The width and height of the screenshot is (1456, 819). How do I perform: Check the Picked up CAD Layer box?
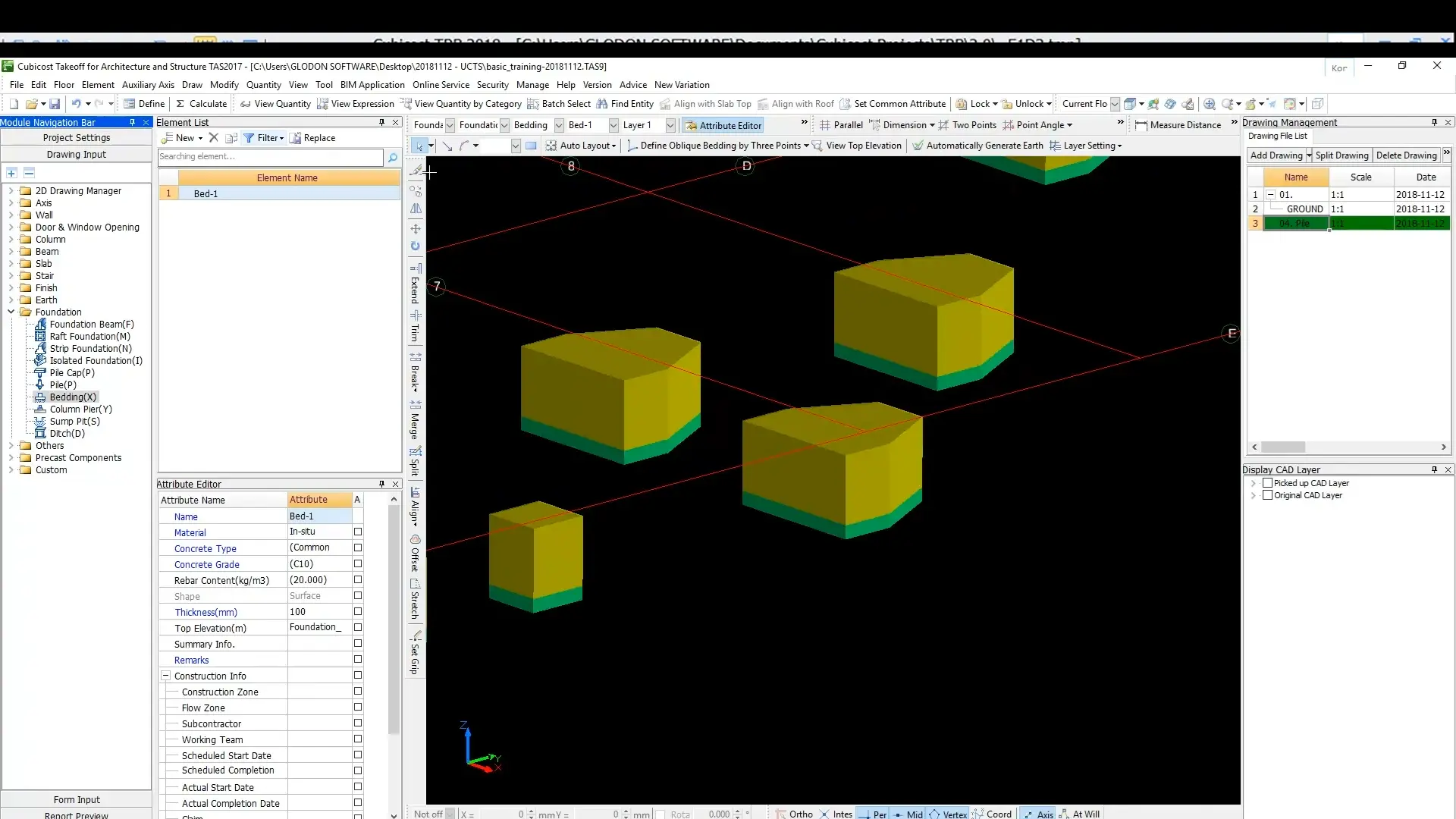point(1267,483)
